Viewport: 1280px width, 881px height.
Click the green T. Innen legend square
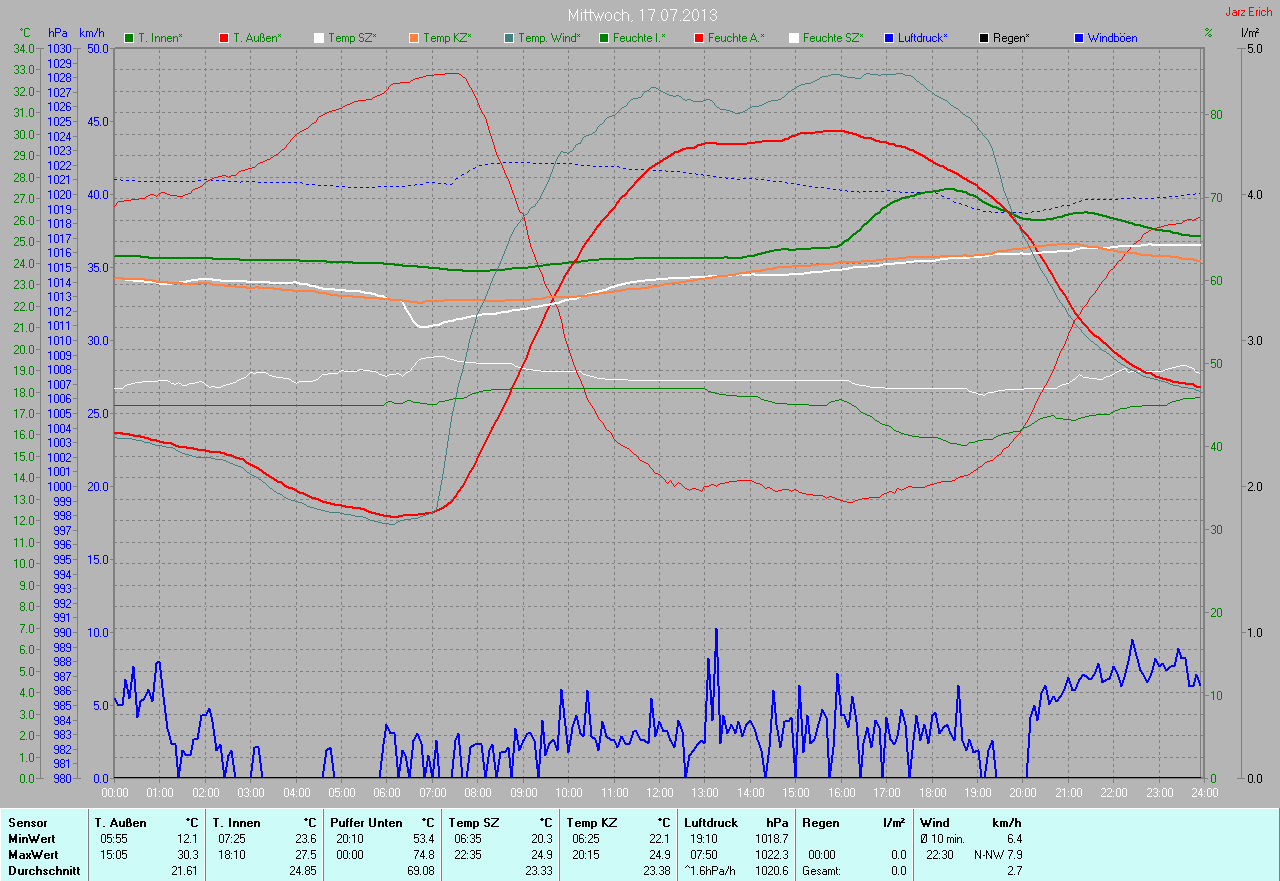pyautogui.click(x=129, y=38)
